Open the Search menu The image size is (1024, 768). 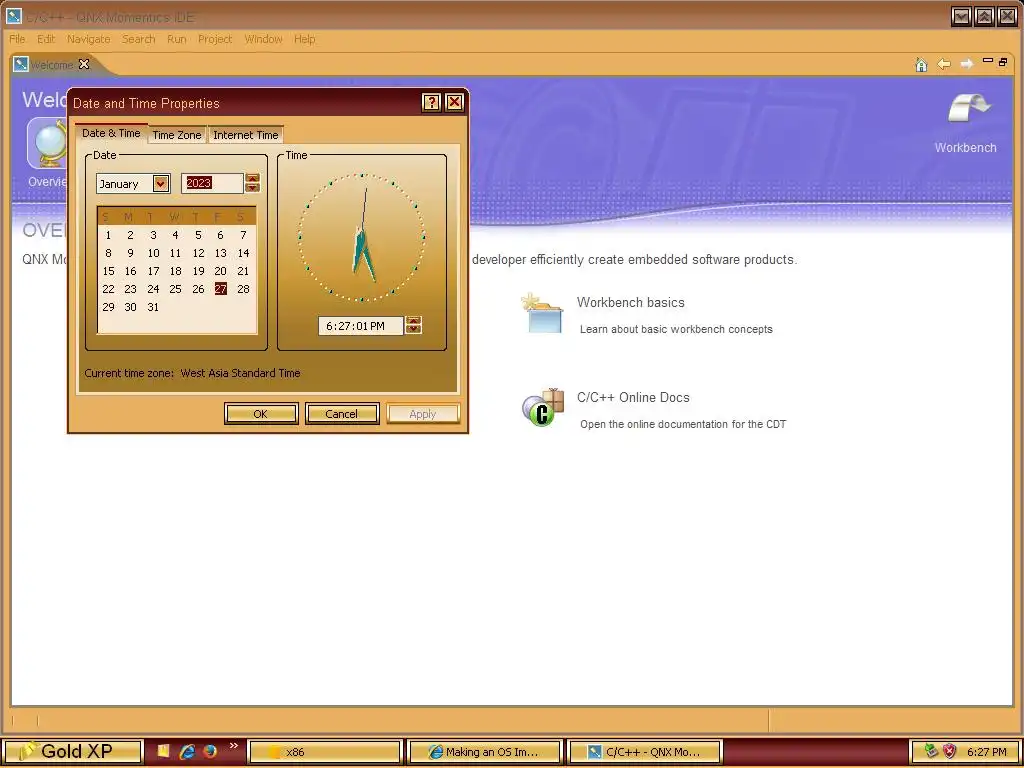tap(138, 39)
